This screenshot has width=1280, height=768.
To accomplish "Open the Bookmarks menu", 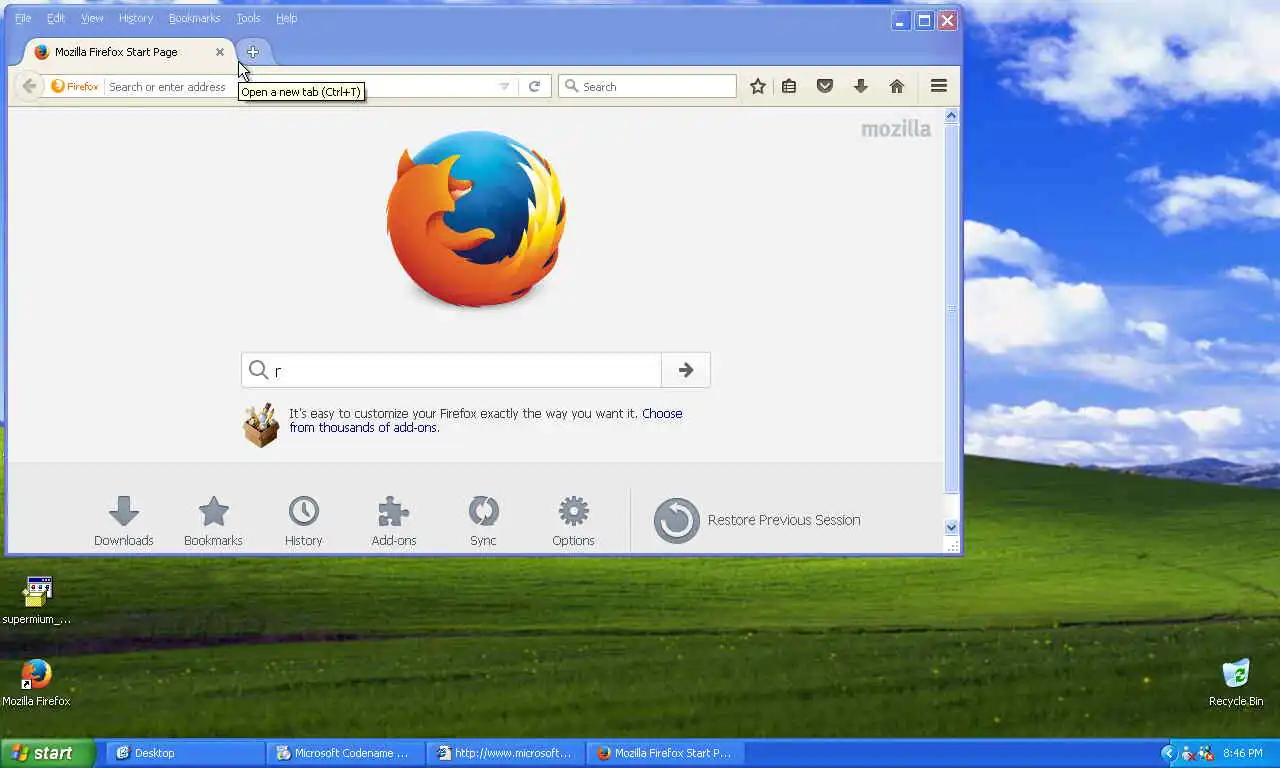I will click(194, 18).
